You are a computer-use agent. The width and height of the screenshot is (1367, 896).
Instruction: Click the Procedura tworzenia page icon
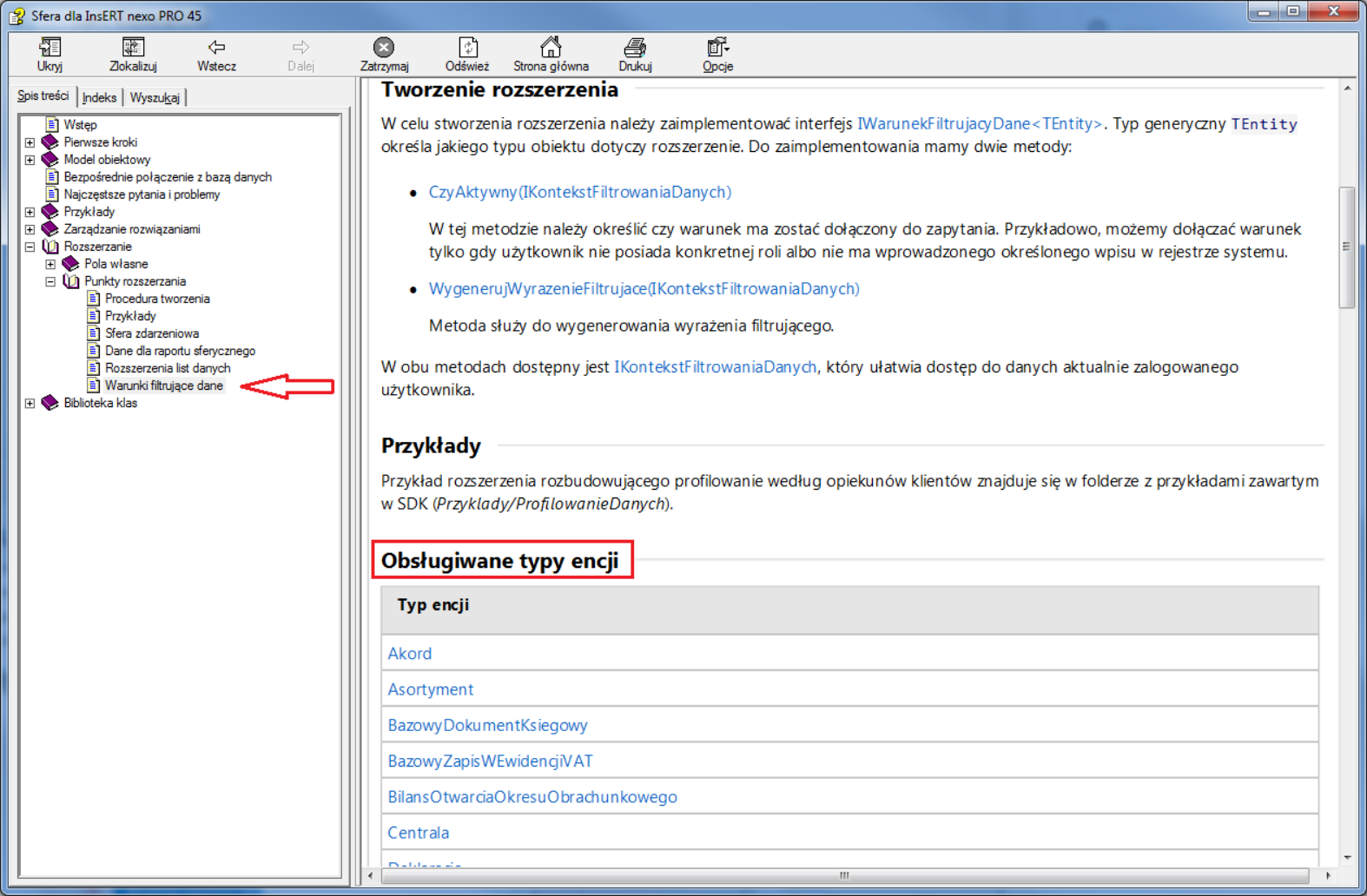coord(94,299)
